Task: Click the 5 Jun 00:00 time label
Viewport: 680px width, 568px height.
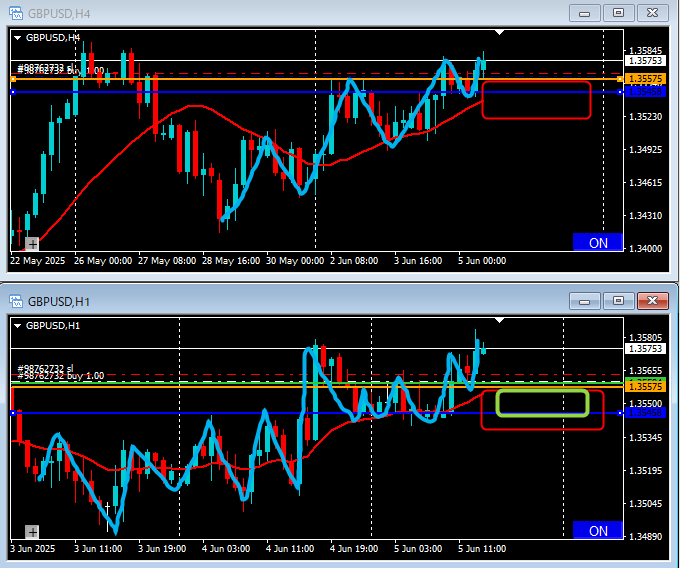Action: [x=482, y=261]
